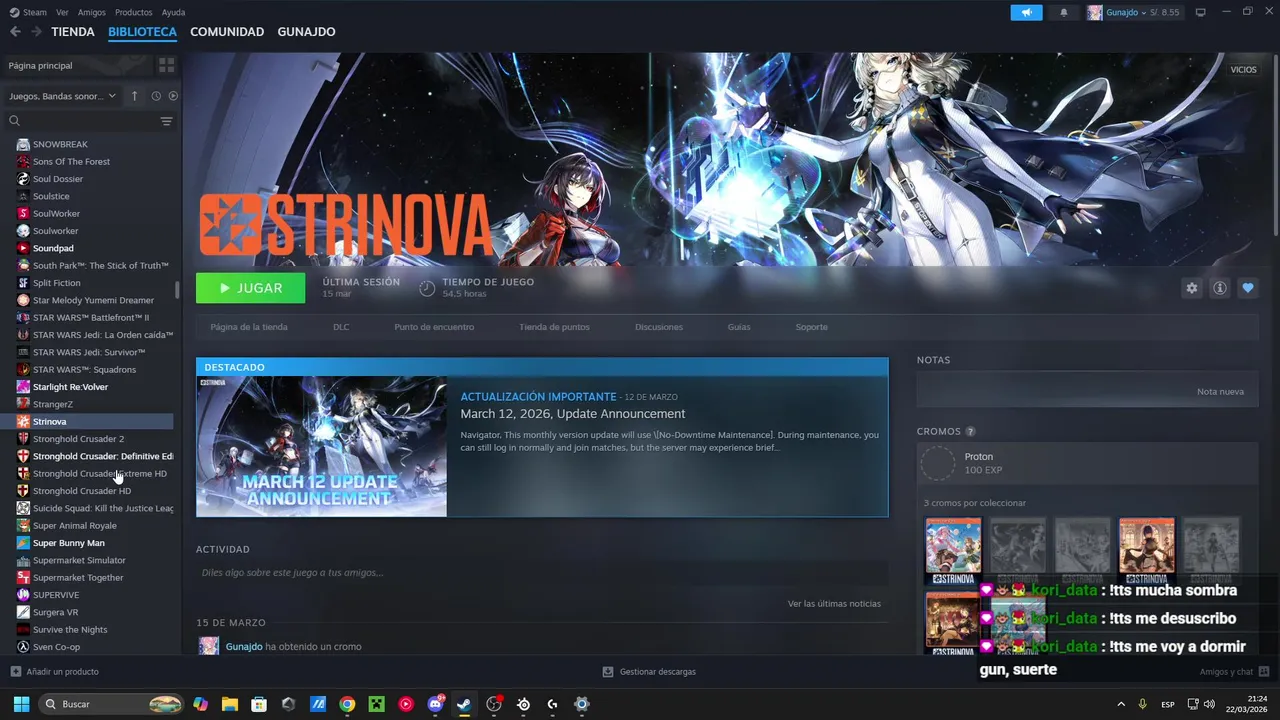This screenshot has width=1280, height=720.
Task: Toggle library grid view icon beside Página principal
Action: (166, 65)
